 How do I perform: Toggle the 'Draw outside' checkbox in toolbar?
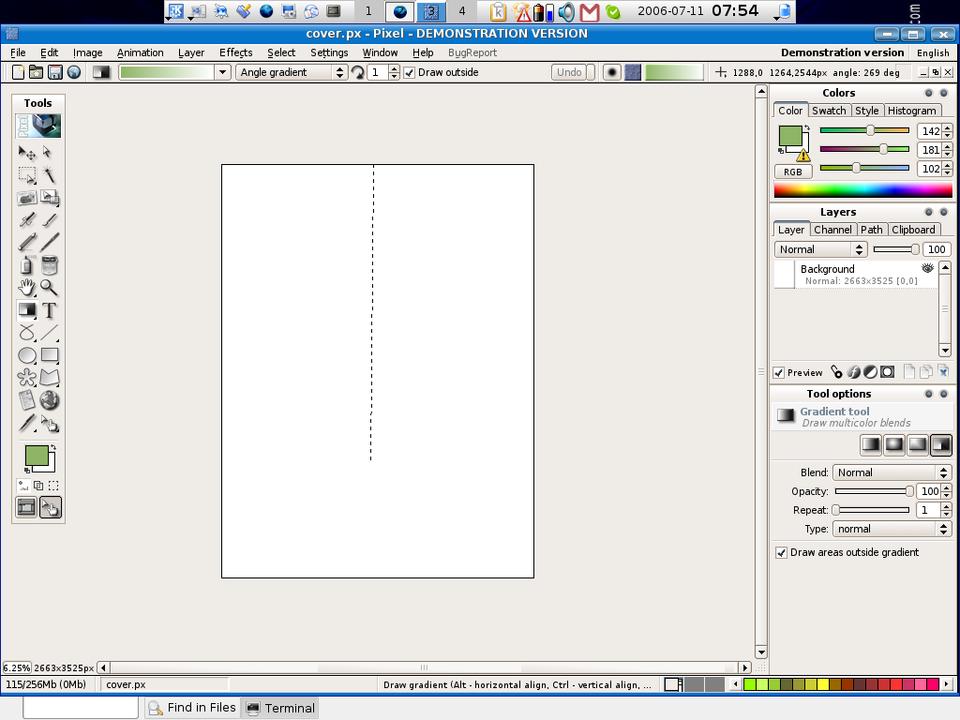tap(409, 72)
